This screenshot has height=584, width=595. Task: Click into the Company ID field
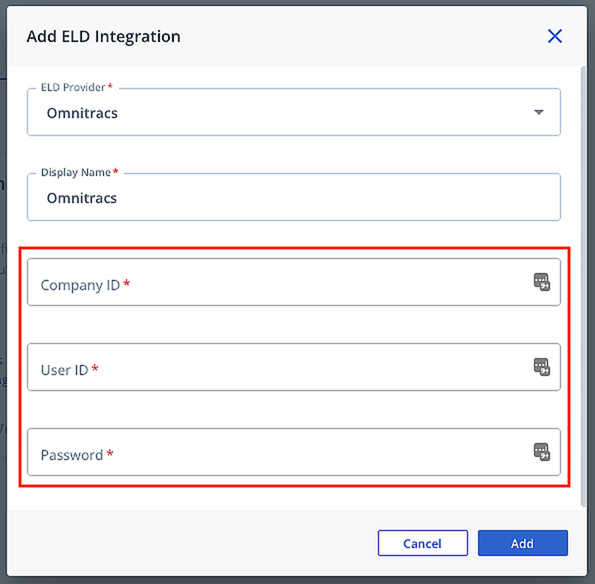[294, 282]
